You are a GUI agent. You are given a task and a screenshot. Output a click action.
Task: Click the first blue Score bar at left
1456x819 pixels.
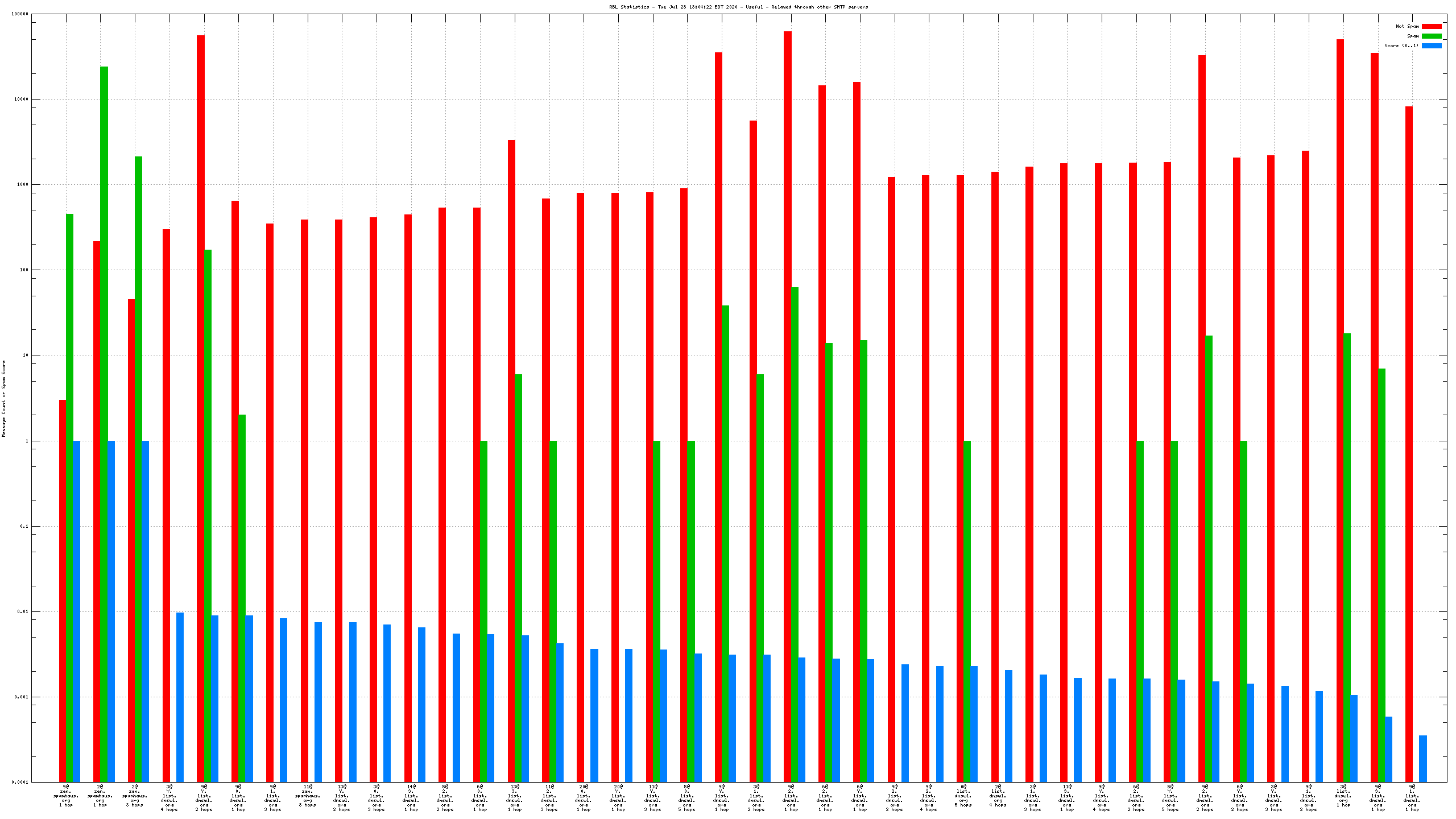76,611
